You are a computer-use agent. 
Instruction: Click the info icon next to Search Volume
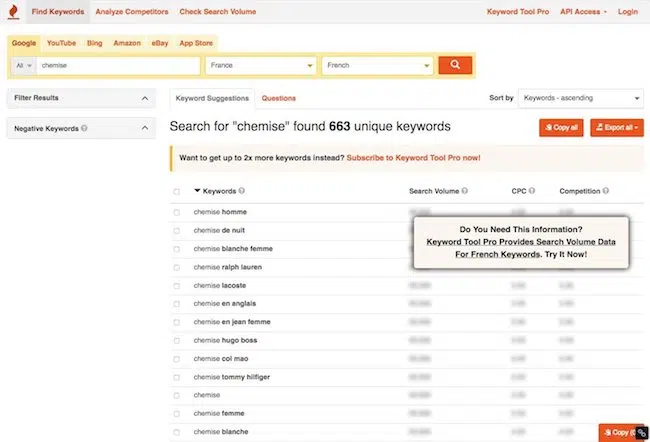(465, 191)
